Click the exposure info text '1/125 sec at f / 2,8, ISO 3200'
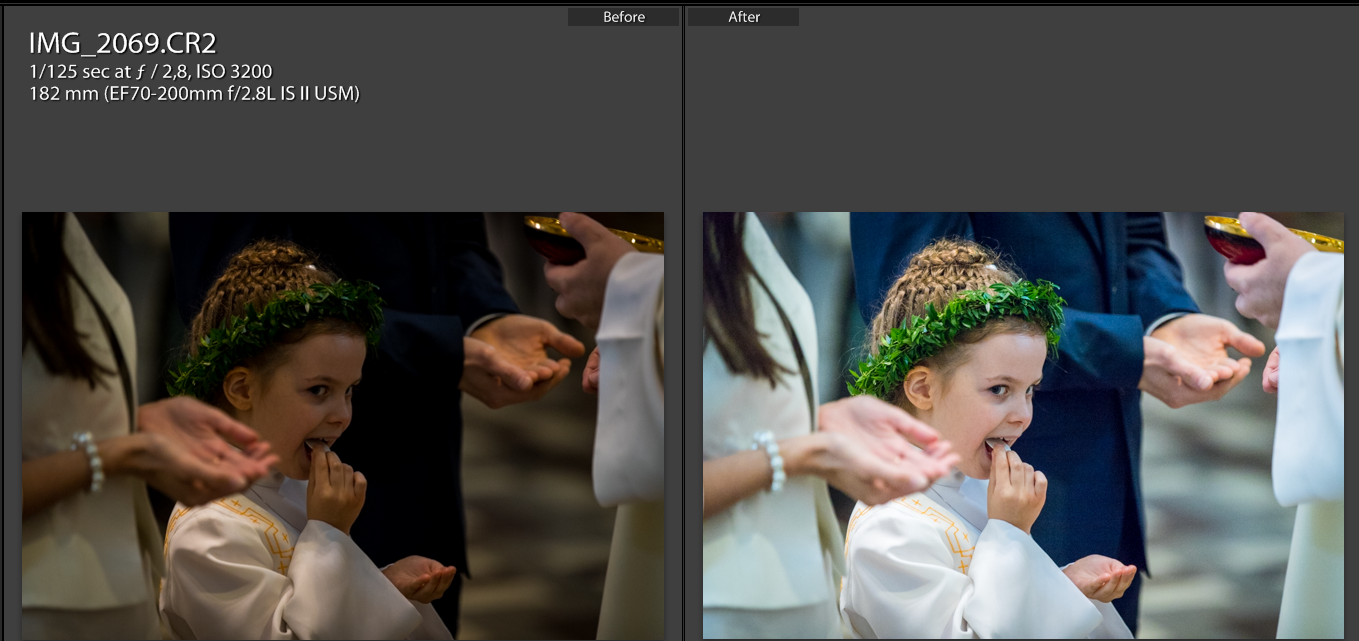The image size is (1359, 641). [x=151, y=72]
